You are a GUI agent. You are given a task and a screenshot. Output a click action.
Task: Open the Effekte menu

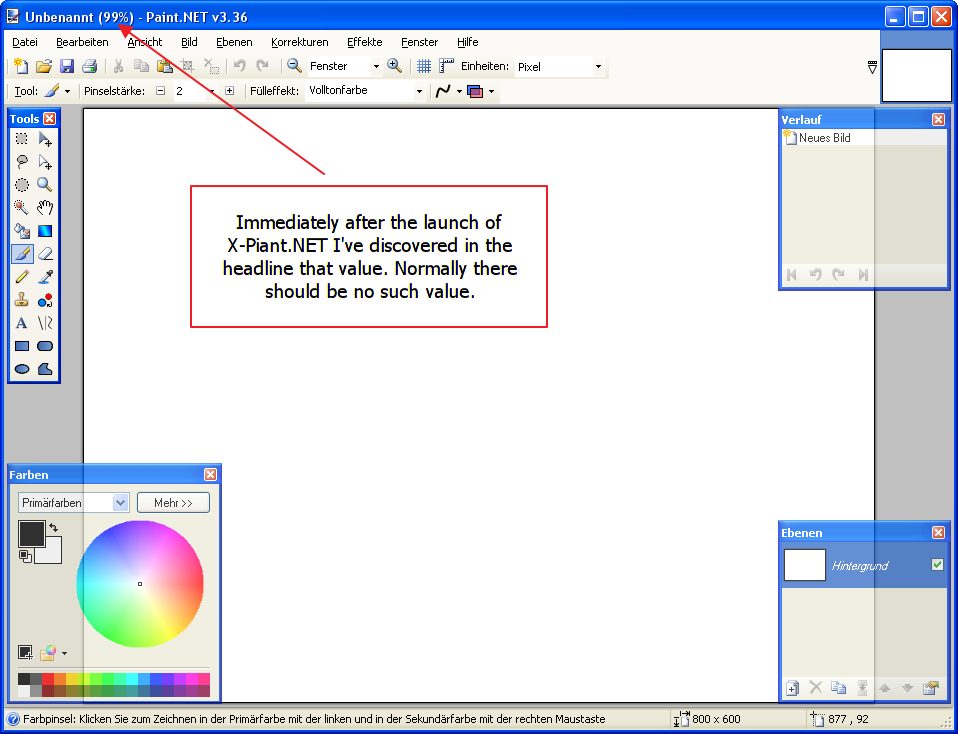click(x=365, y=42)
